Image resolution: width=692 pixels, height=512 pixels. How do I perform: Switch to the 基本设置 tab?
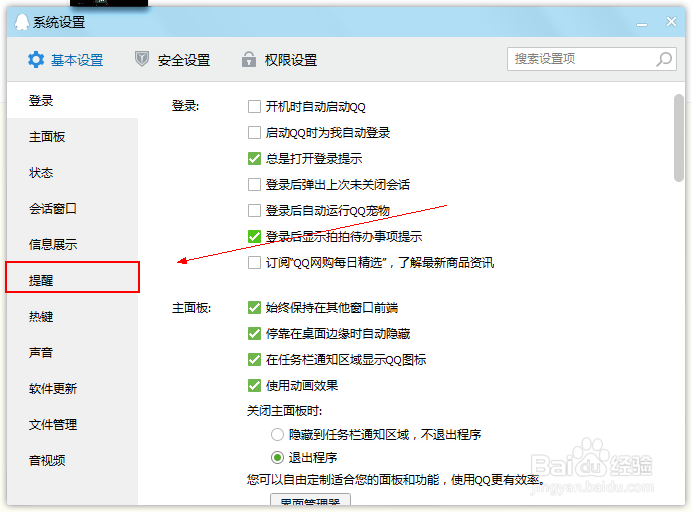(65, 60)
